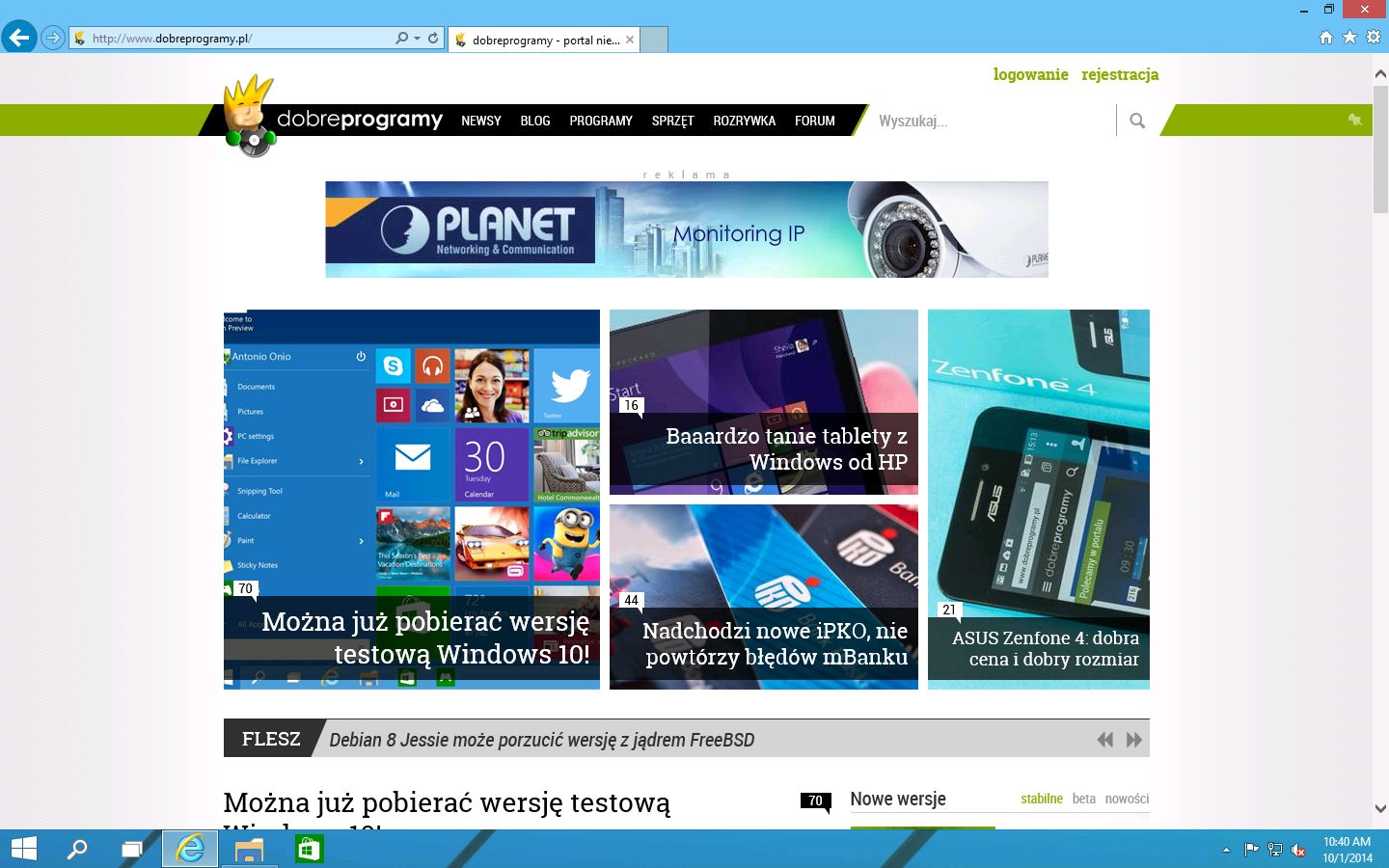Click the site search magnifier icon

(x=1137, y=121)
